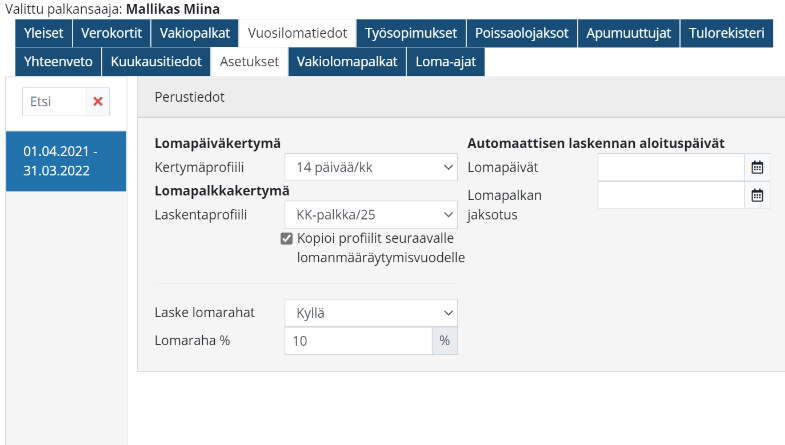This screenshot has height=445, width=785.
Task: Click the Lomapäivät date field
Action: (671, 167)
